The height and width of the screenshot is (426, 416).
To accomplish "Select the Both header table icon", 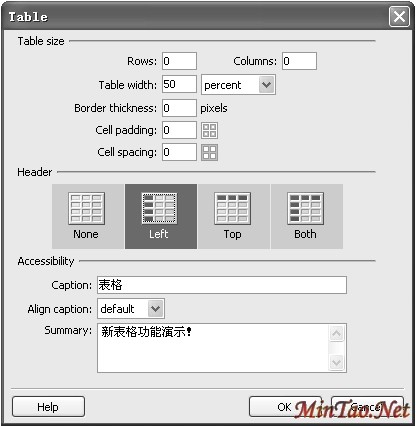I will tap(305, 208).
